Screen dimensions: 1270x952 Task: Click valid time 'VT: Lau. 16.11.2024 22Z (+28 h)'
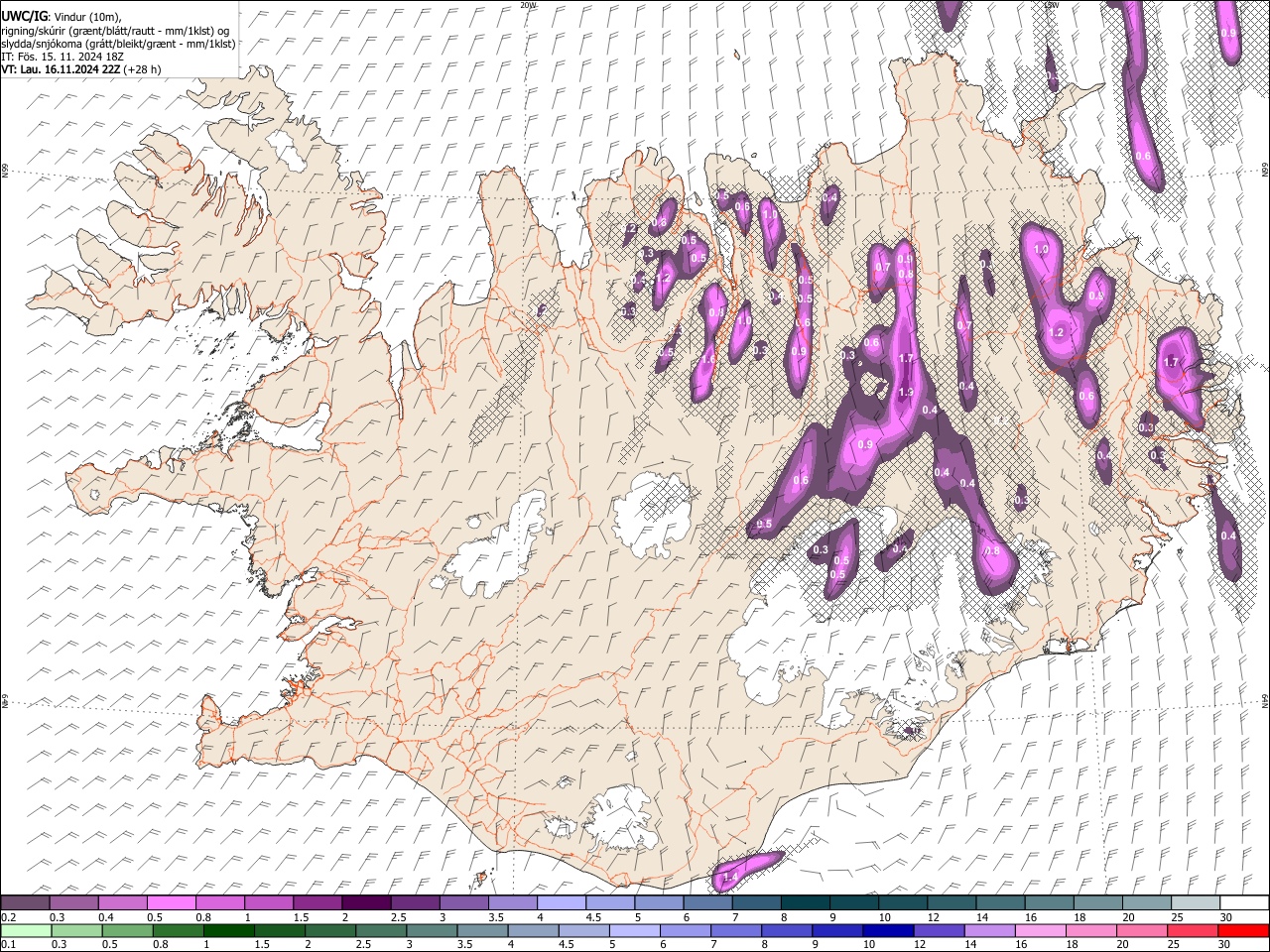click(81, 69)
